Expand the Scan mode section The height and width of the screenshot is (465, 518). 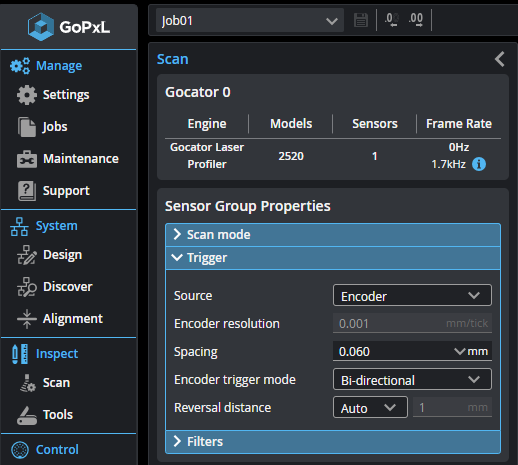(333, 235)
